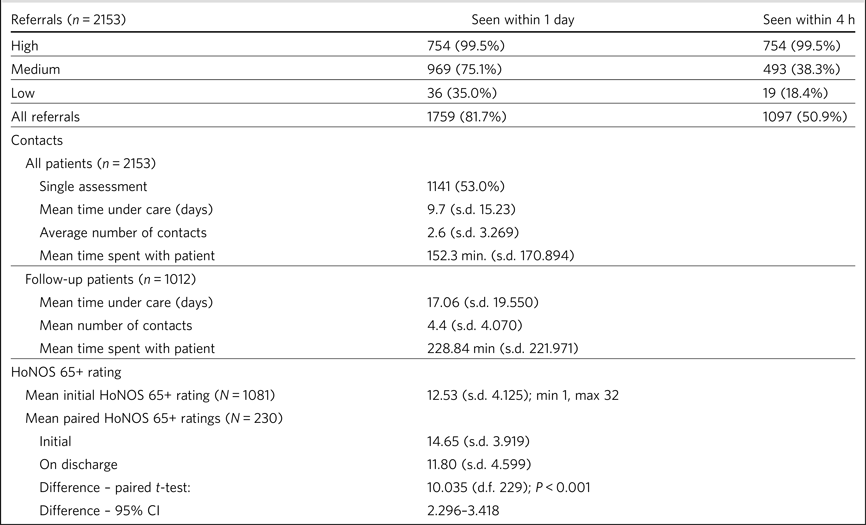
Task: Click the 'Referrals (n = 2153)' column header
Action: click(67, 20)
